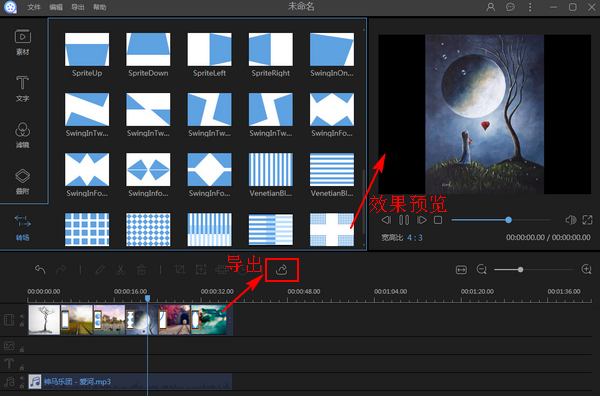Click the fit-timeline-to-window icon
Screen dimensions: 600x396
coord(461,270)
